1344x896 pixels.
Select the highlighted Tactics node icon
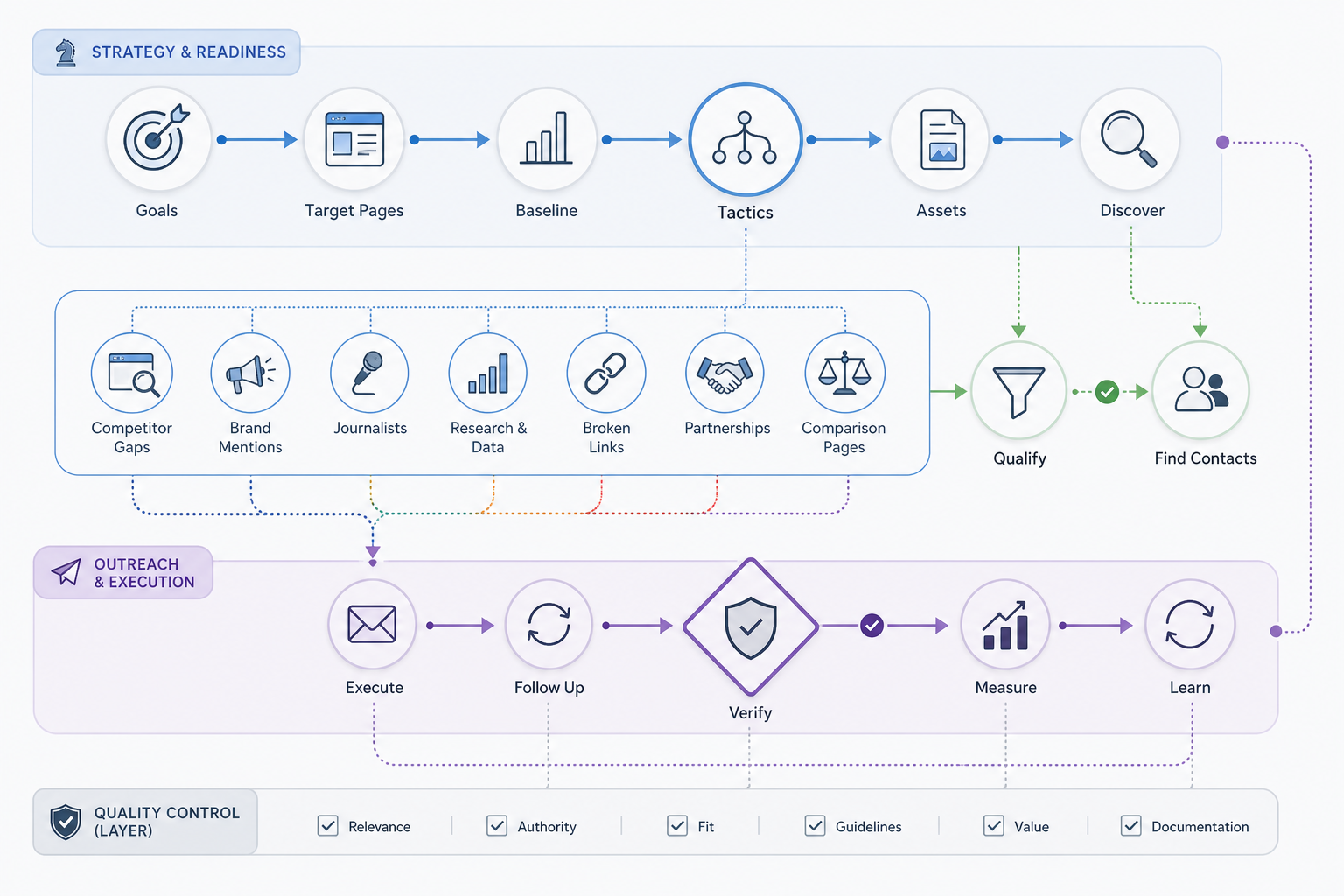point(745,139)
